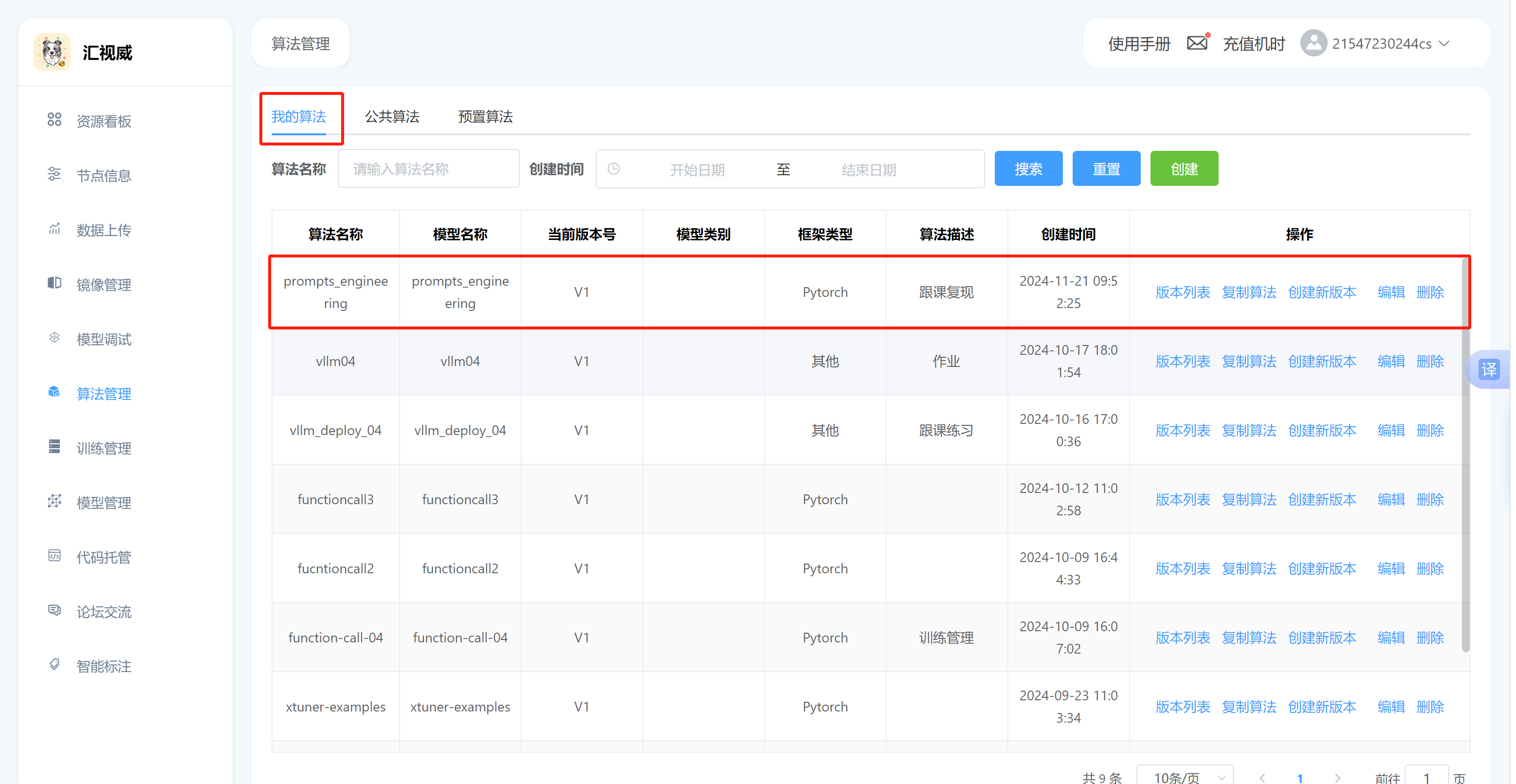Click 删除 for prompts_engineering row
Image resolution: width=1516 pixels, height=784 pixels.
pyautogui.click(x=1429, y=292)
